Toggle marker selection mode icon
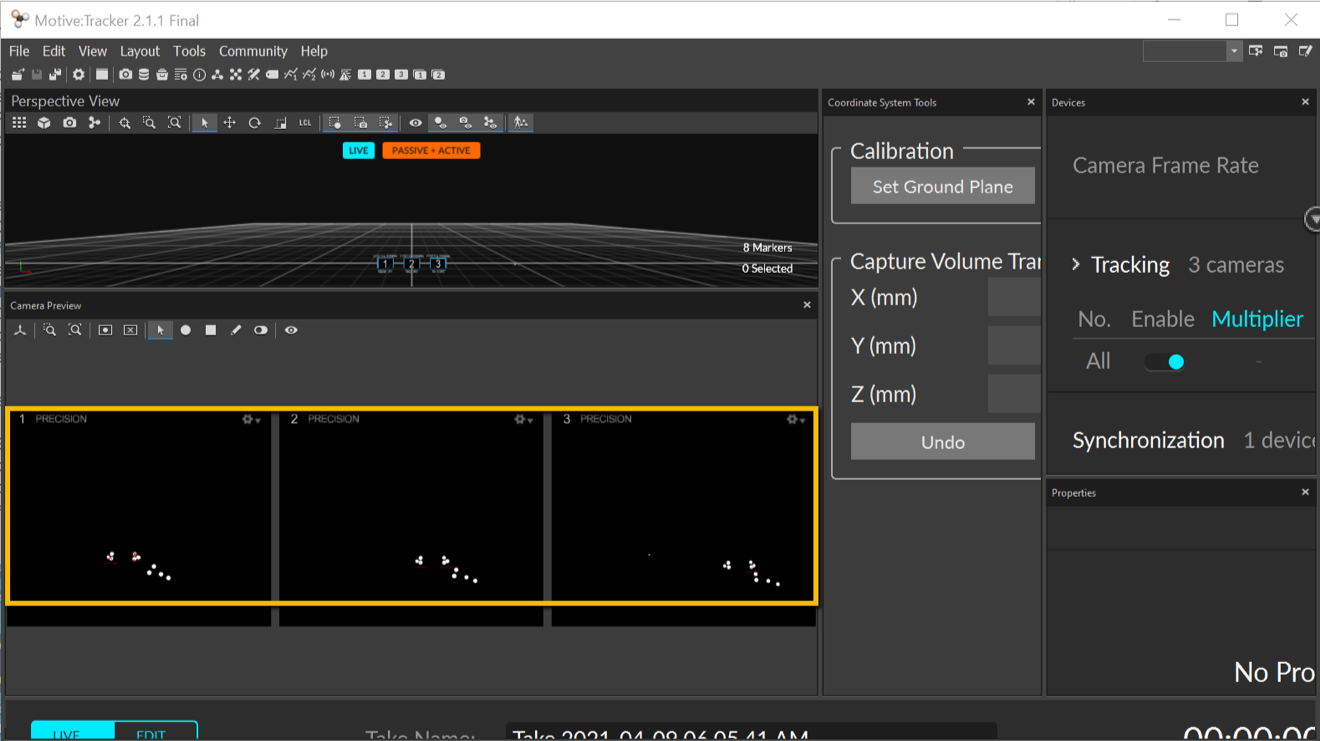This screenshot has width=1320, height=741. tap(335, 122)
